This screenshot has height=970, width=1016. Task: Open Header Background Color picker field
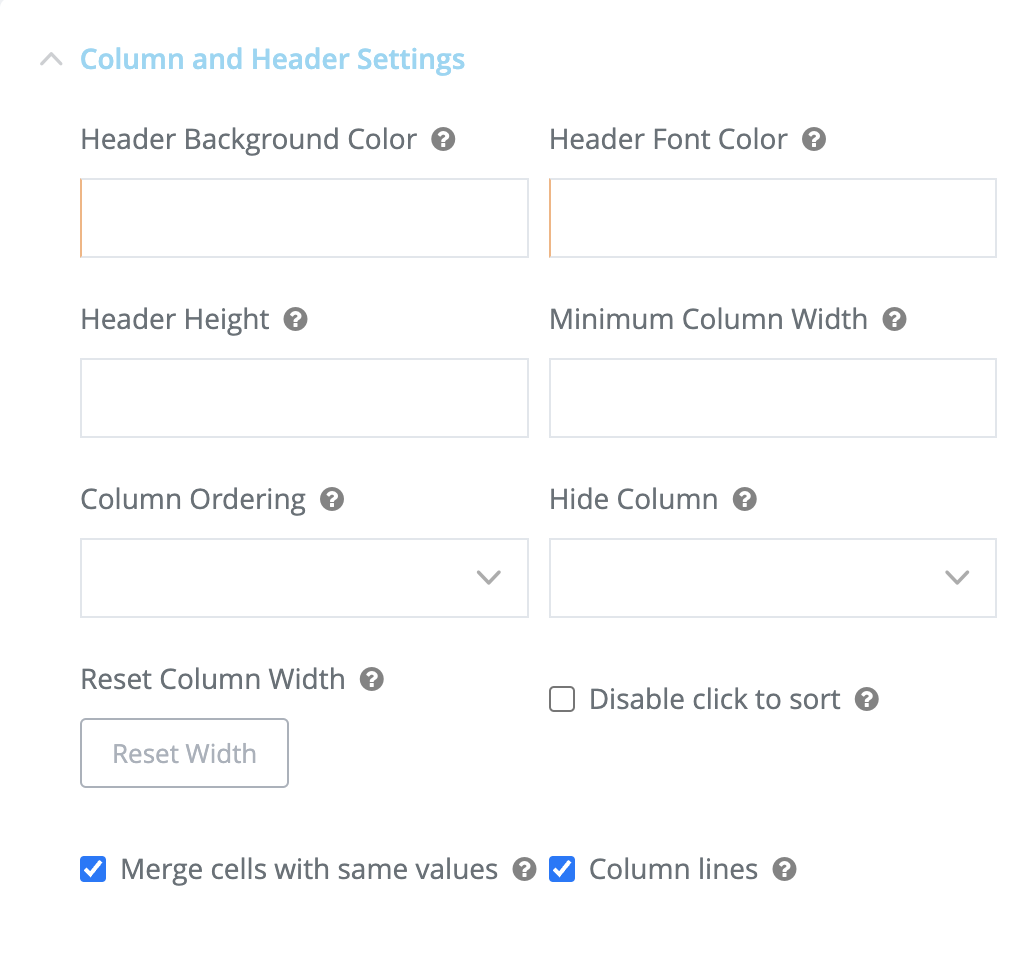305,218
